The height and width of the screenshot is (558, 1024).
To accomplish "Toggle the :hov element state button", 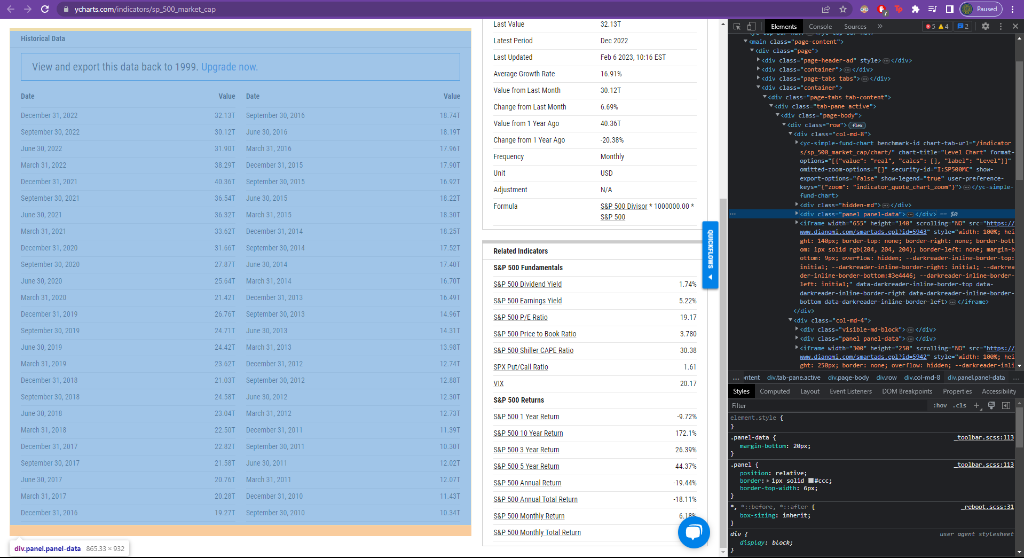I will pyautogui.click(x=940, y=406).
